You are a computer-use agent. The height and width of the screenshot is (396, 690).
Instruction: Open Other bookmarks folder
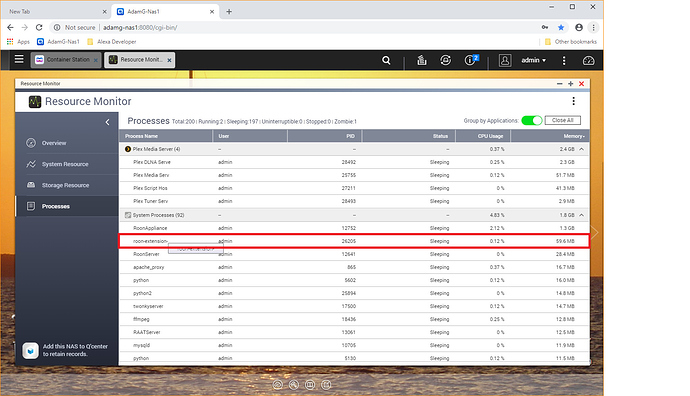click(571, 42)
